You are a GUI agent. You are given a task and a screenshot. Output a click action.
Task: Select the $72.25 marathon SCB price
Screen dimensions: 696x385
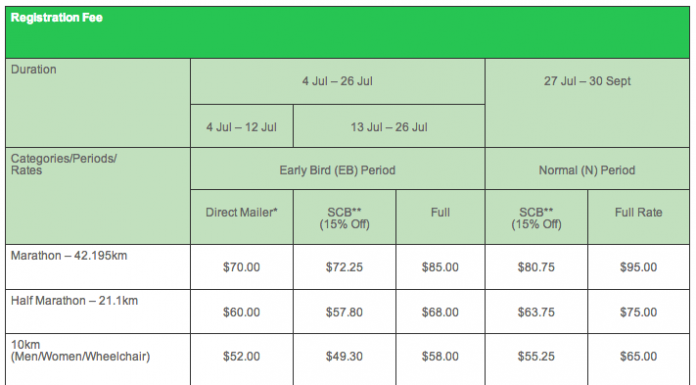[344, 267]
